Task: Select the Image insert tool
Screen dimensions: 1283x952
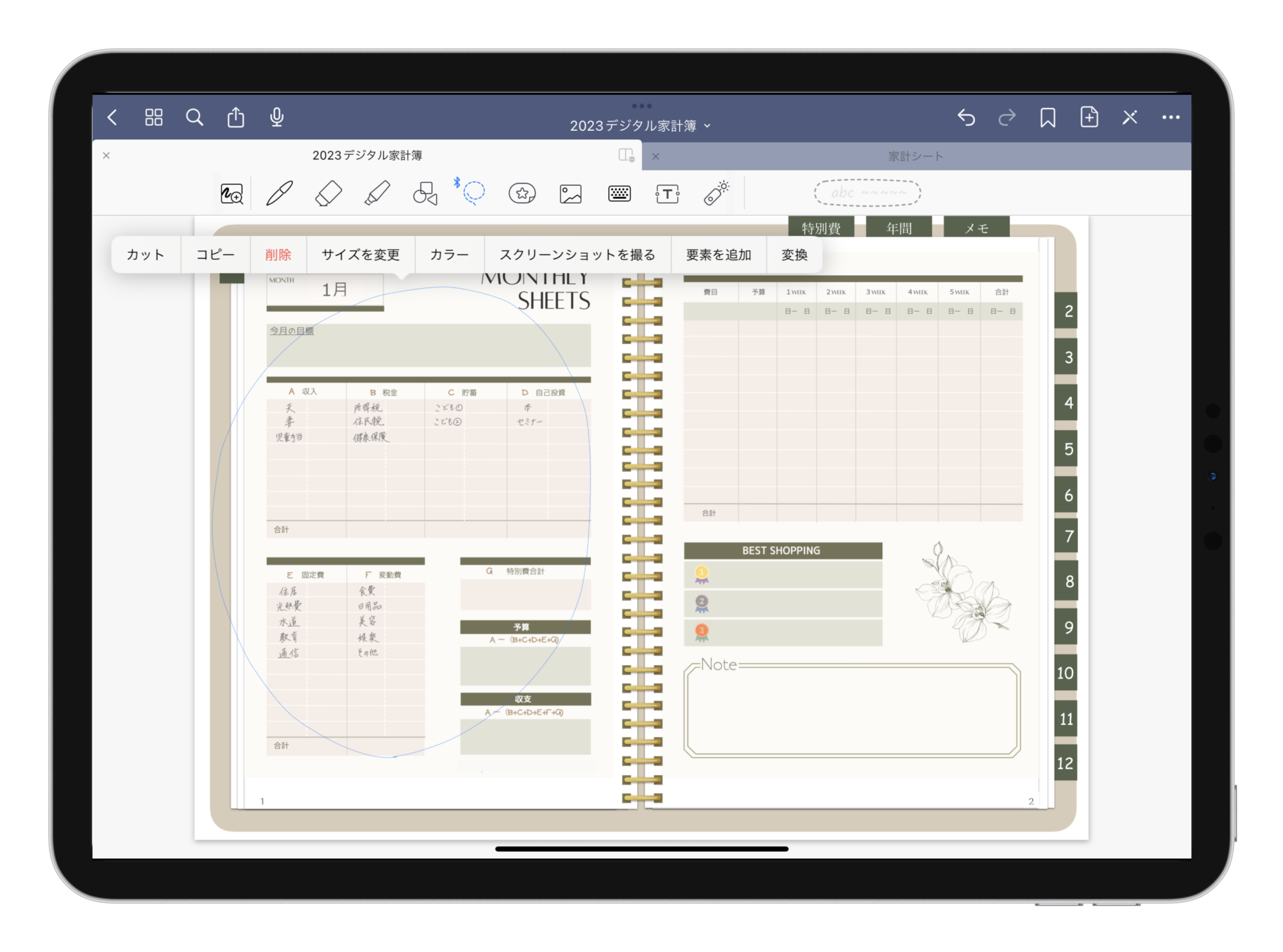Action: [x=570, y=193]
